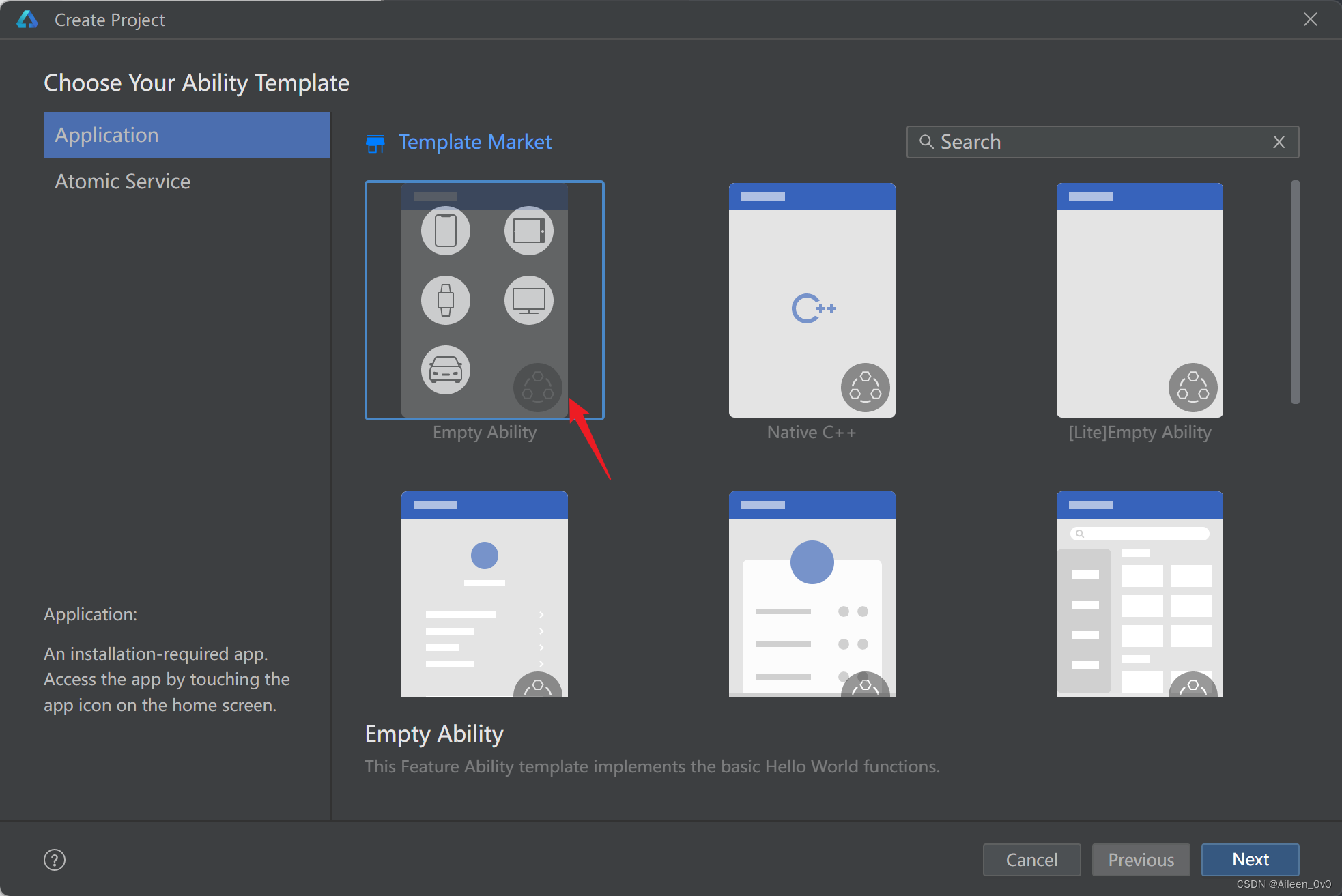Image resolution: width=1342 pixels, height=896 pixels.
Task: Click the Template Market store icon
Action: (x=375, y=143)
